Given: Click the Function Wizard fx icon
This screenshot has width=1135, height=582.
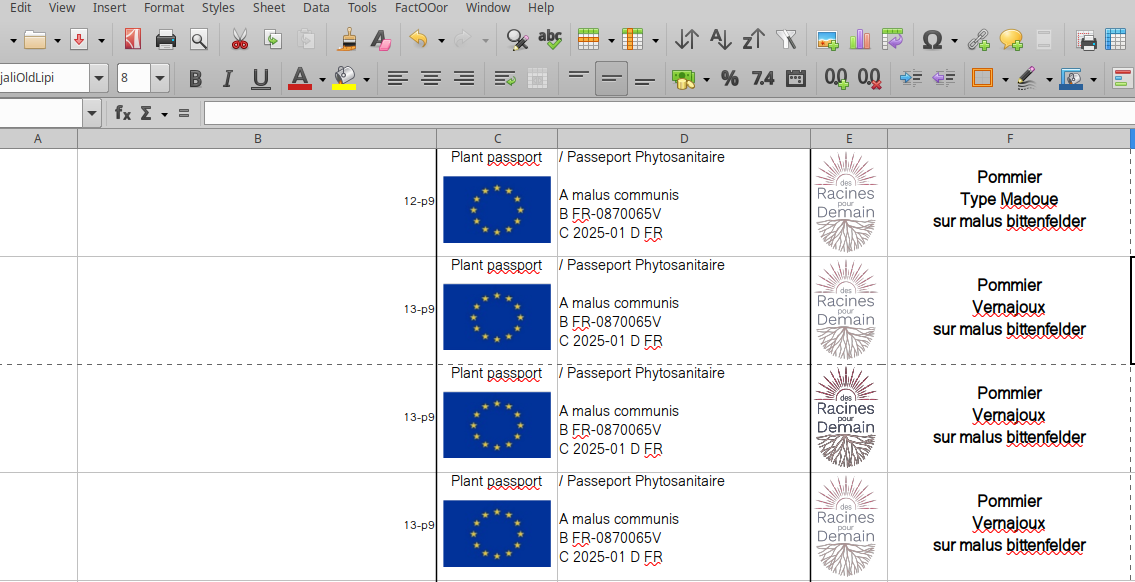Looking at the screenshot, I should click(x=123, y=113).
